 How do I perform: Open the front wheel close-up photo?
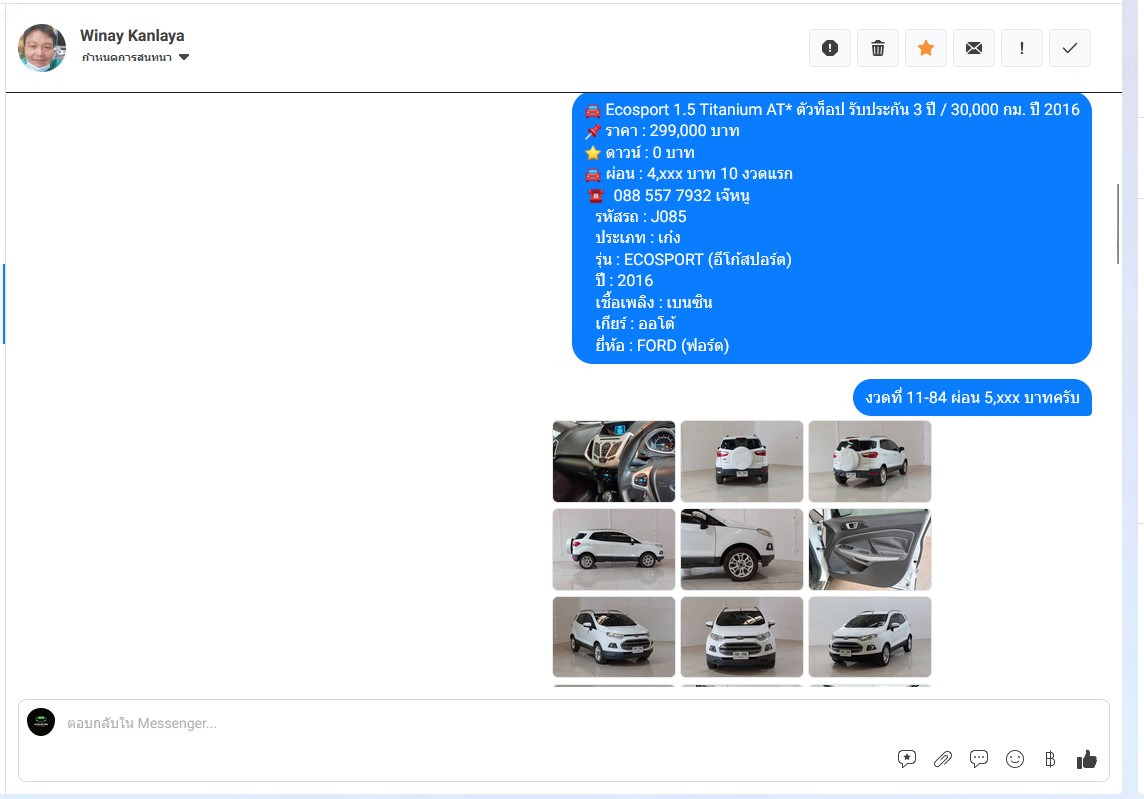coord(742,549)
